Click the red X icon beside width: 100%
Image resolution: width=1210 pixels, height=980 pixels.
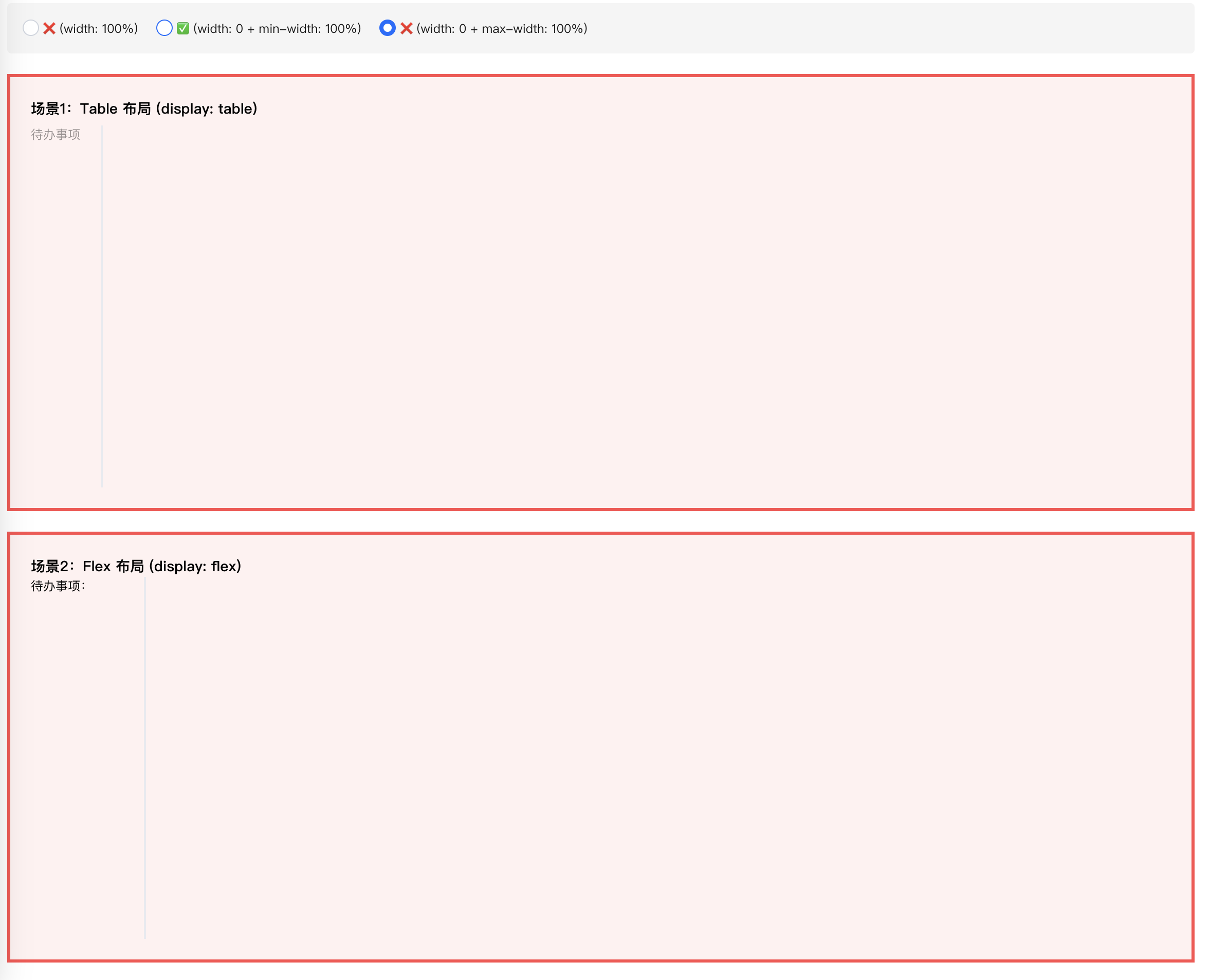coord(49,28)
